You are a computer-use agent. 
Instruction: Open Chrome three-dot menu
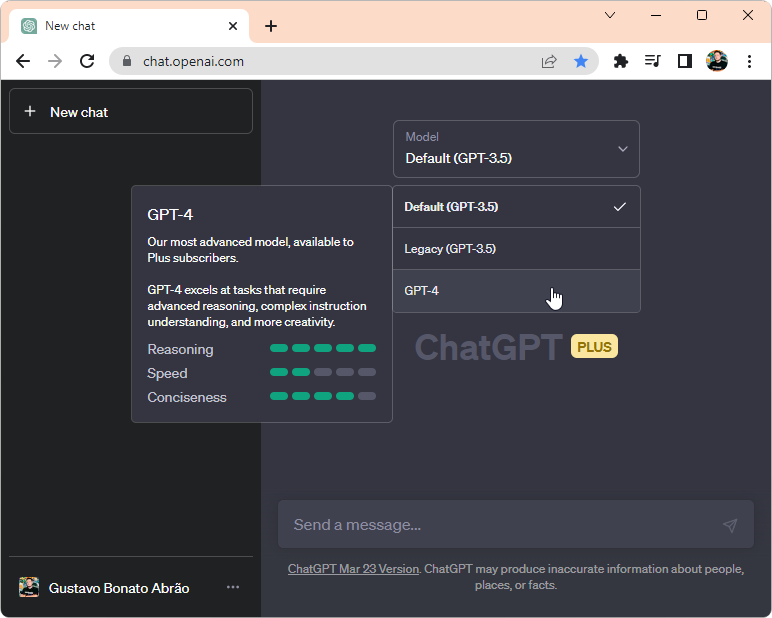(x=749, y=61)
